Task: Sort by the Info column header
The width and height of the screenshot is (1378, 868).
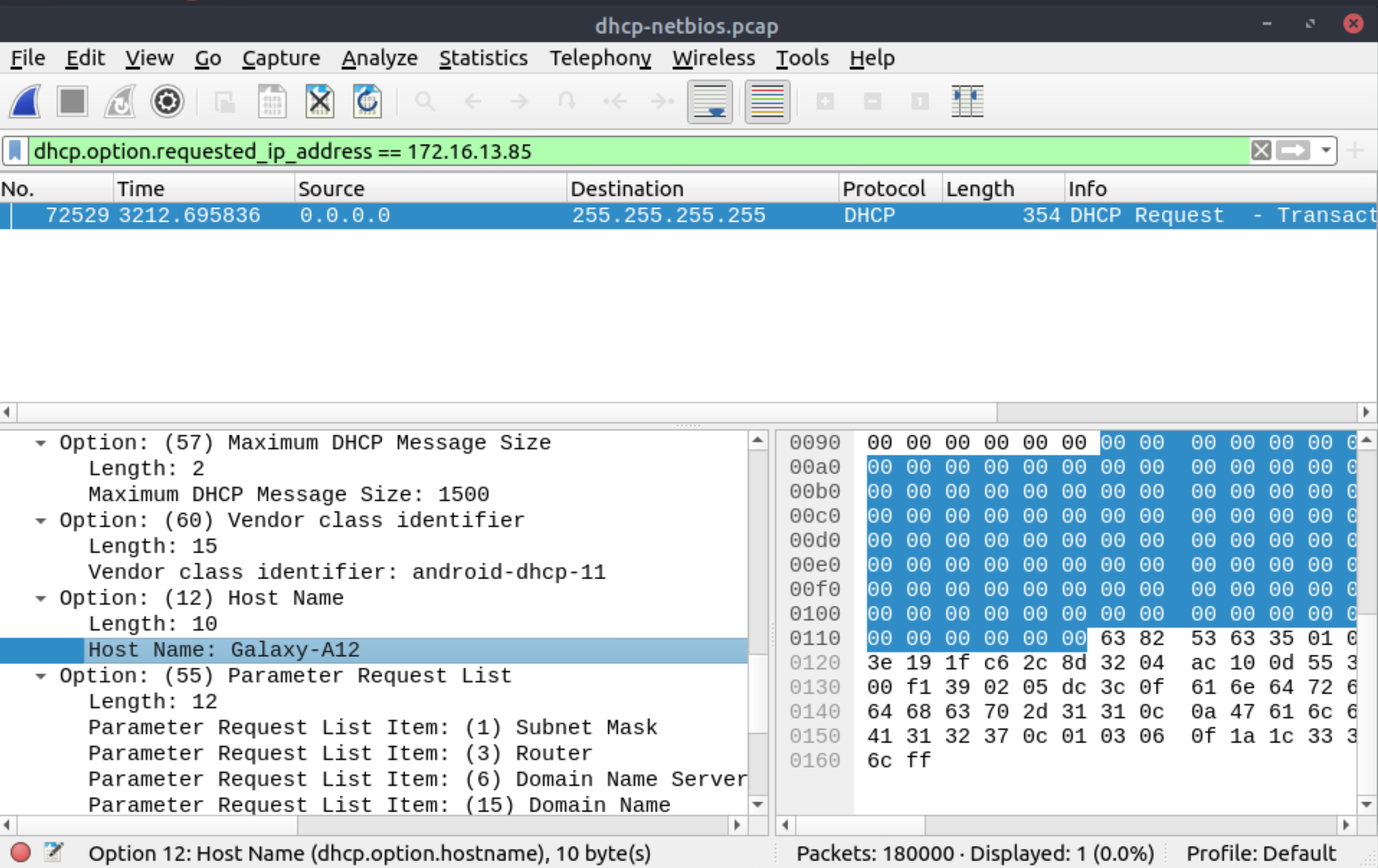Action: pos(1221,188)
